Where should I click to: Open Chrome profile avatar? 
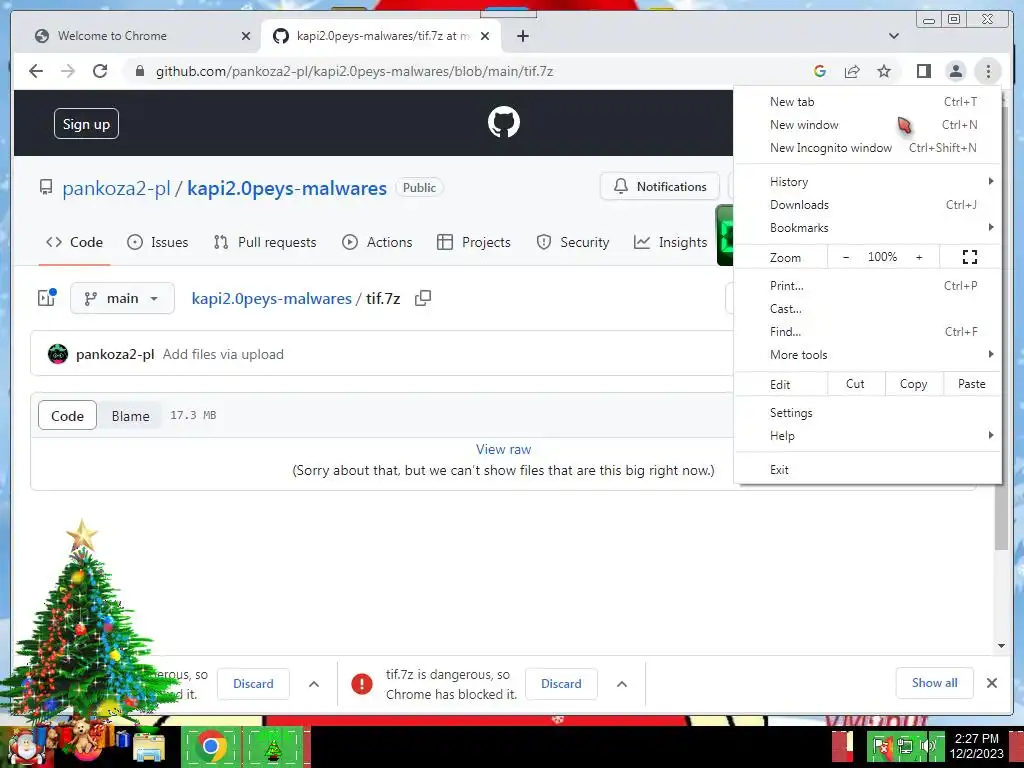(x=955, y=71)
